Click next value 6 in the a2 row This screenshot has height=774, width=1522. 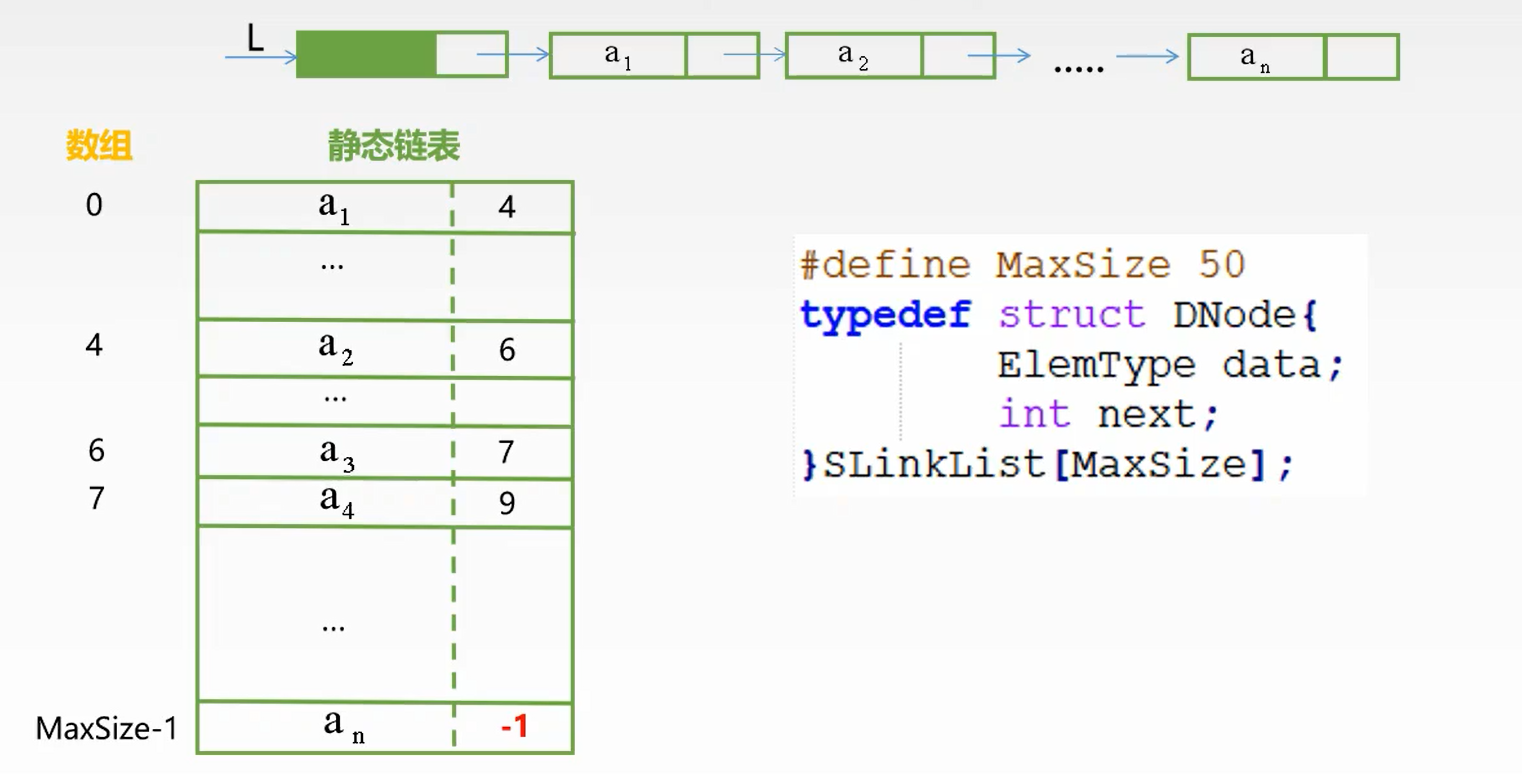point(507,350)
